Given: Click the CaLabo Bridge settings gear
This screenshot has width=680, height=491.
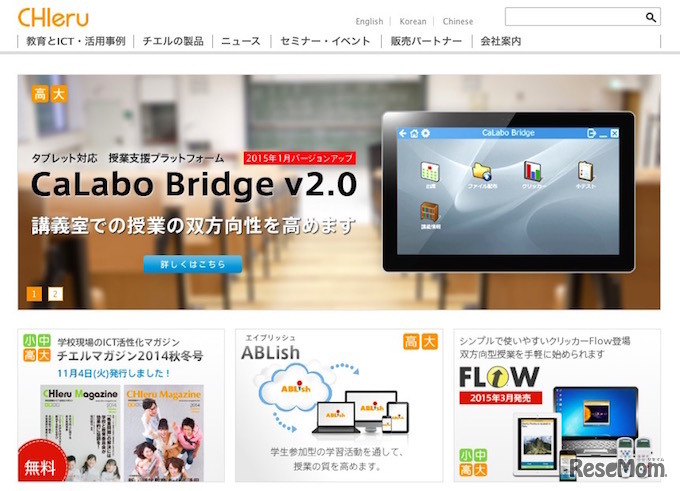Looking at the screenshot, I should click(x=425, y=133).
